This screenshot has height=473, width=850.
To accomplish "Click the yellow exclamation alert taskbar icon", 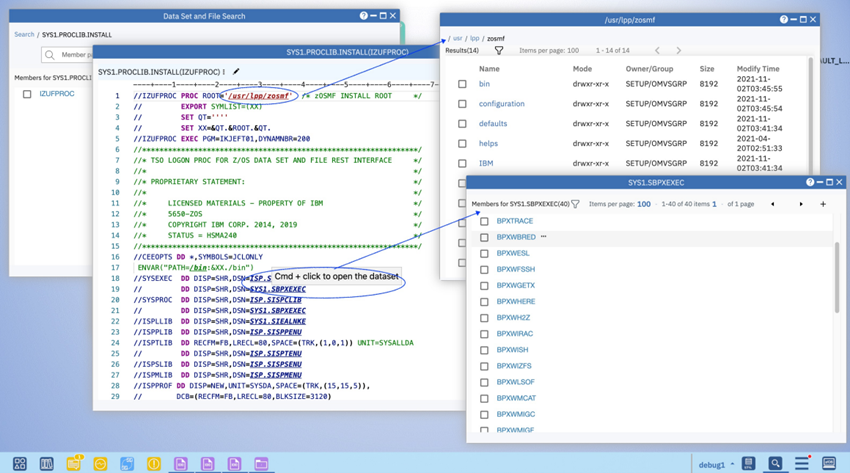I will point(154,464).
